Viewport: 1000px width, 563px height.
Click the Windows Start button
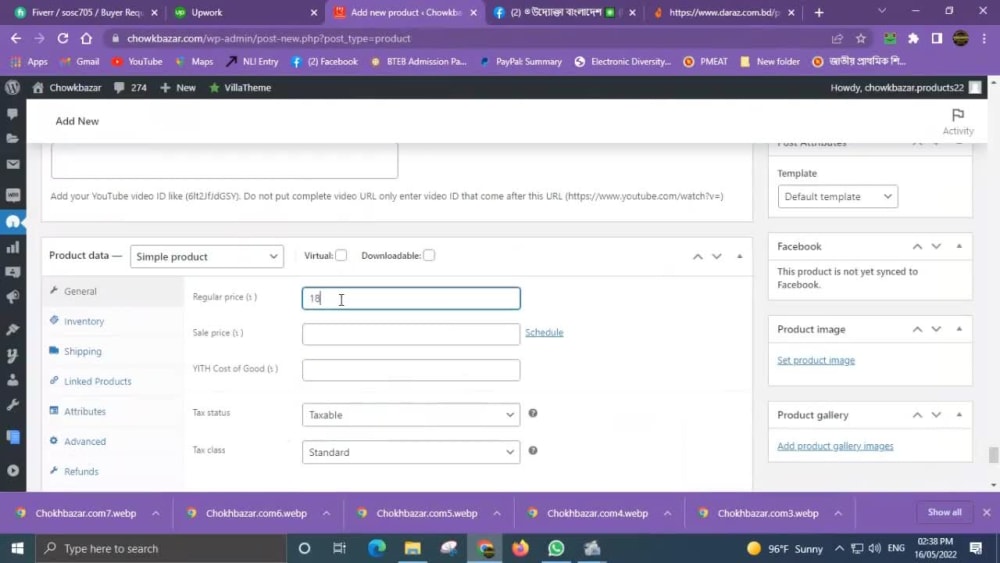(17, 548)
